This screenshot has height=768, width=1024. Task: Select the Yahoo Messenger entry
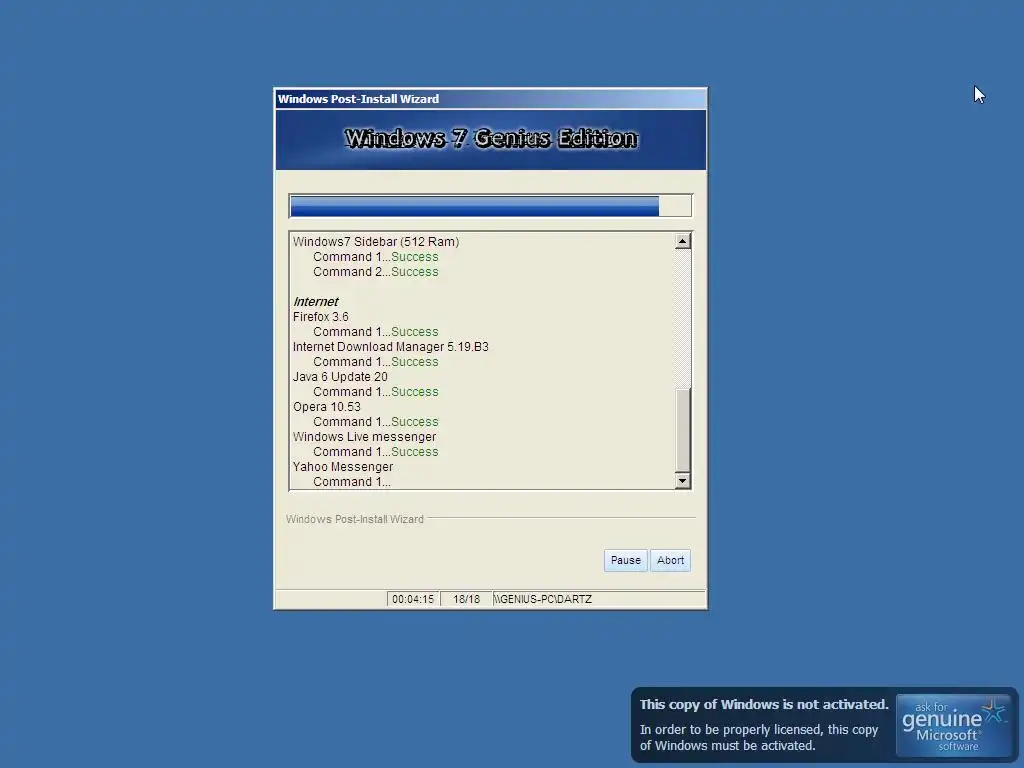(x=343, y=467)
